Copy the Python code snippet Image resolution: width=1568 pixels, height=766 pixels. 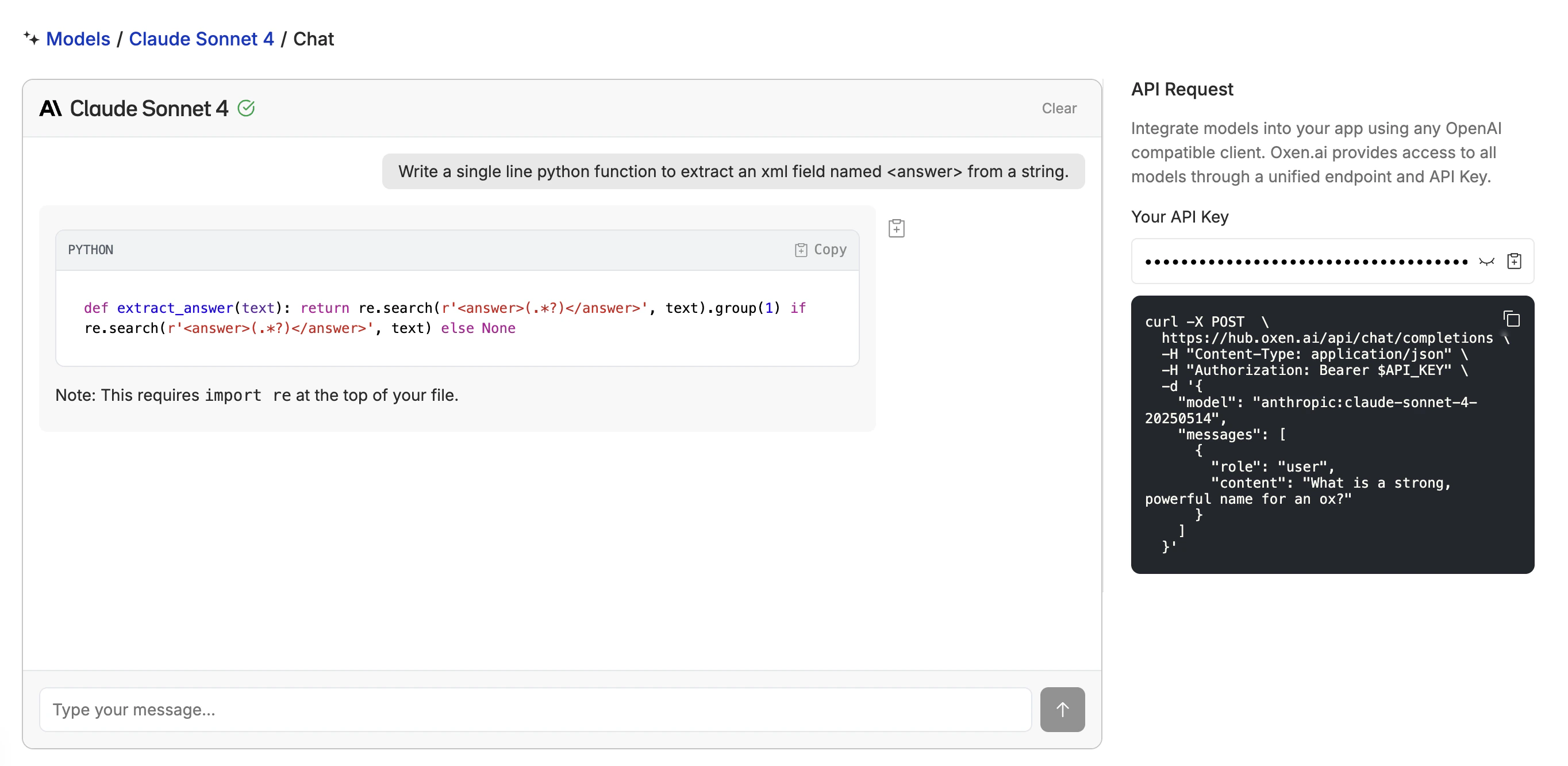[x=821, y=250]
